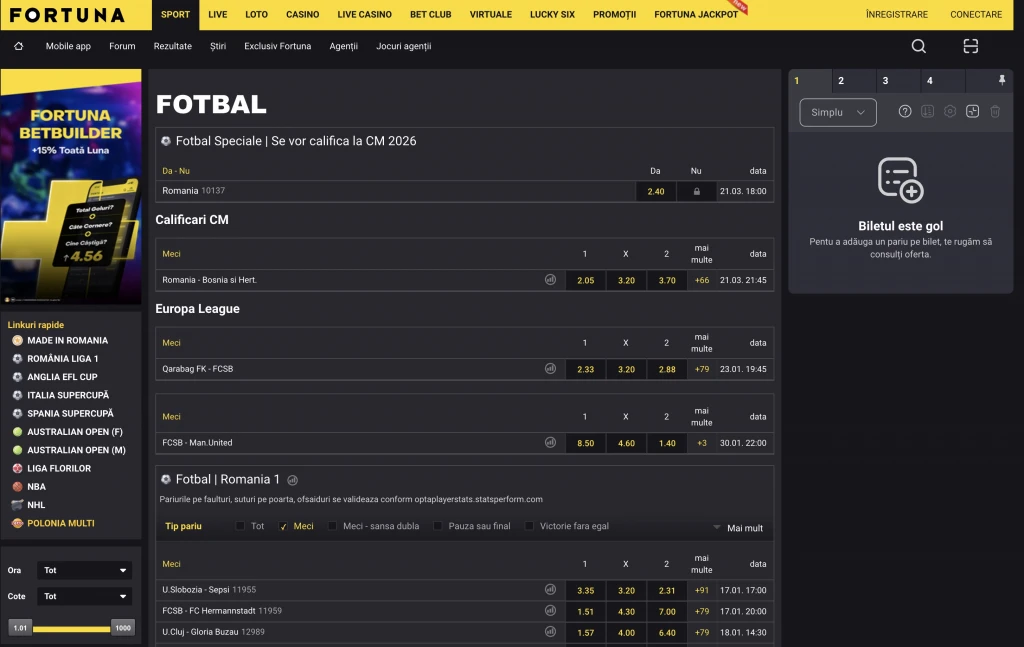1024x647 pixels.
Task: Pin the bet slip panel
Action: click(x=1002, y=80)
